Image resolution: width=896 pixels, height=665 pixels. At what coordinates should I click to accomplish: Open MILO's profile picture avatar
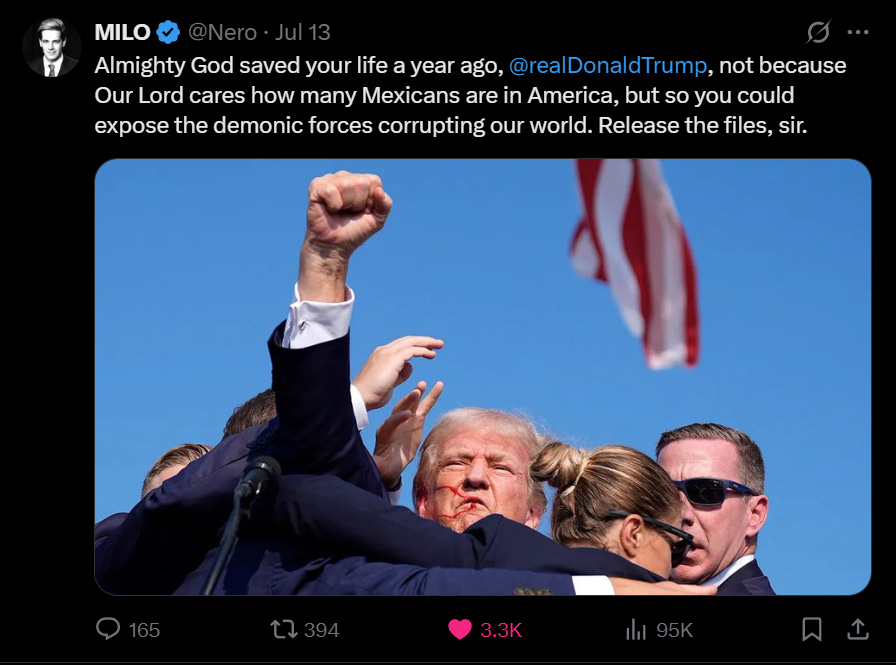(51, 47)
